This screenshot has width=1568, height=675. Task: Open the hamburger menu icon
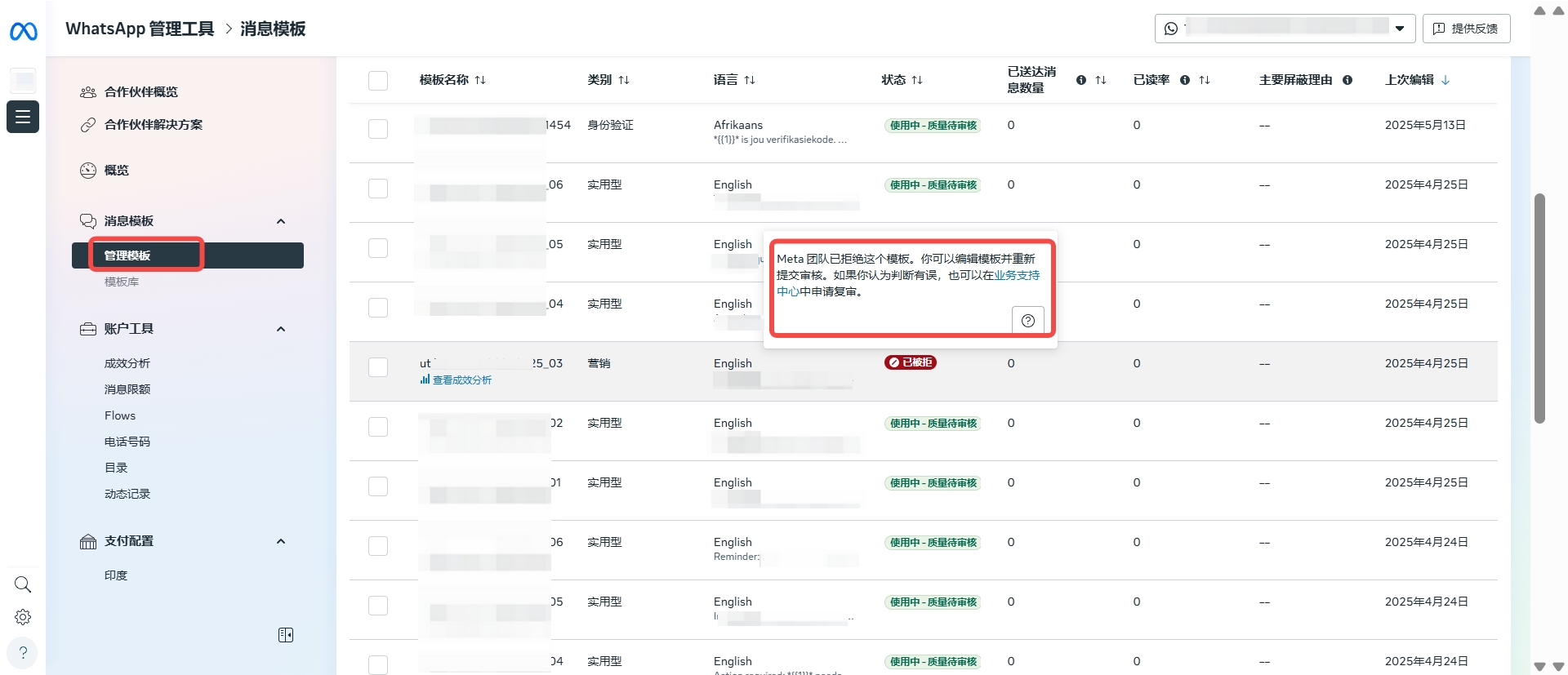(x=23, y=117)
